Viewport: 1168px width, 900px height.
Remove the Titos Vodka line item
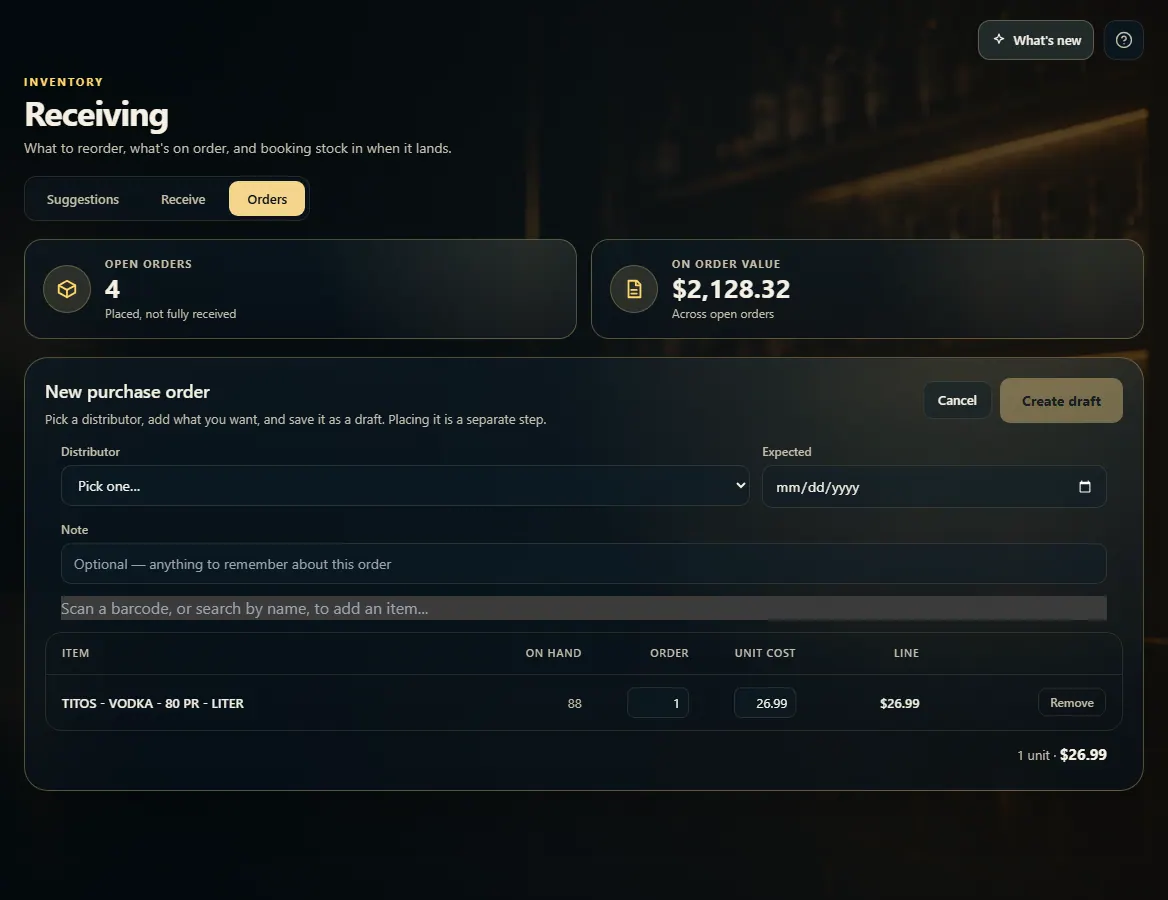[1071, 703]
